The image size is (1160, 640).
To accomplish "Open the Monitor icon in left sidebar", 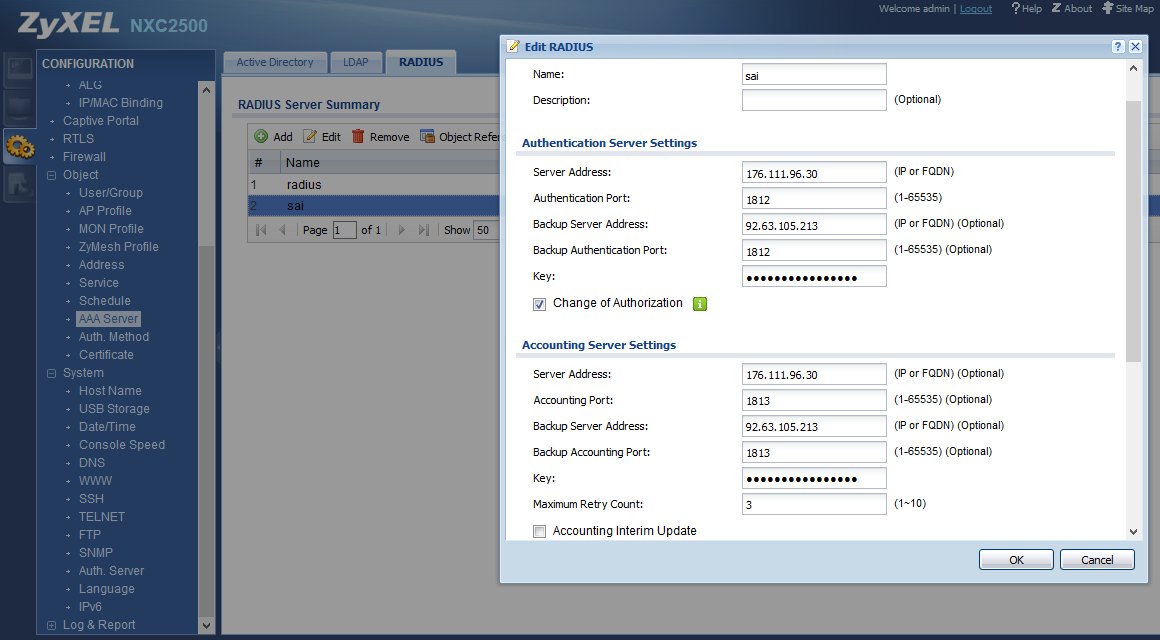I will (x=19, y=107).
